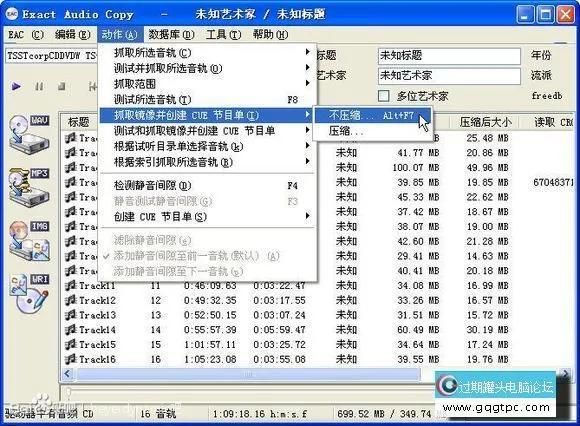The width and height of the screenshot is (580, 426).
Task: Click the IMG copy image icon
Action: pos(29,240)
